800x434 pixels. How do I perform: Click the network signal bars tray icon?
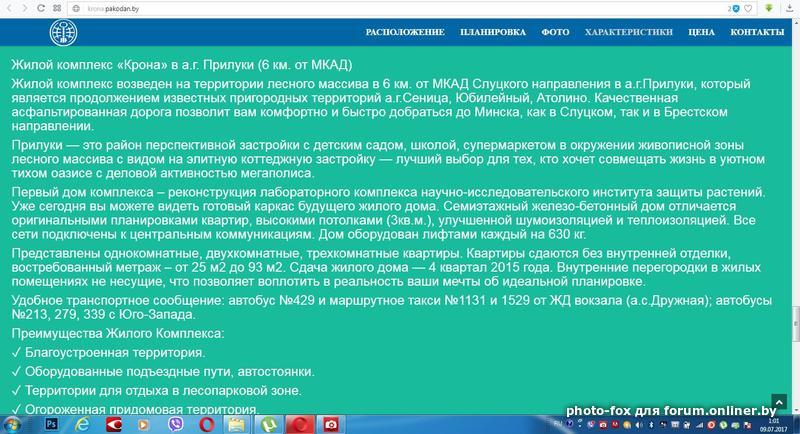coord(699,425)
